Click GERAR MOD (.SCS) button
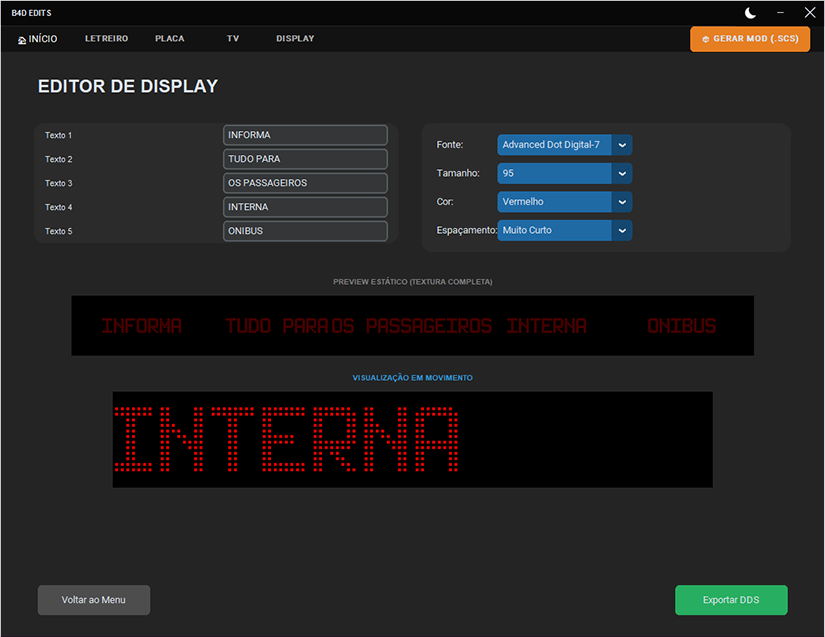This screenshot has height=637, width=825. click(x=750, y=39)
